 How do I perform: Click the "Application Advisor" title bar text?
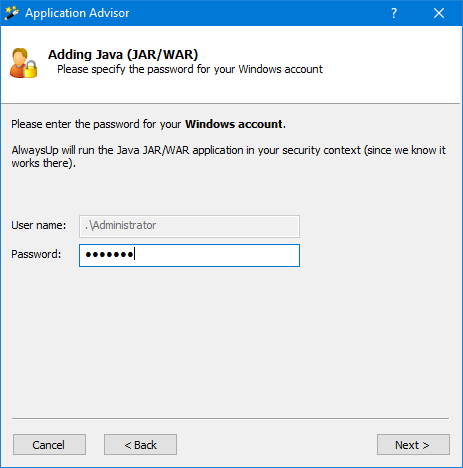(77, 13)
